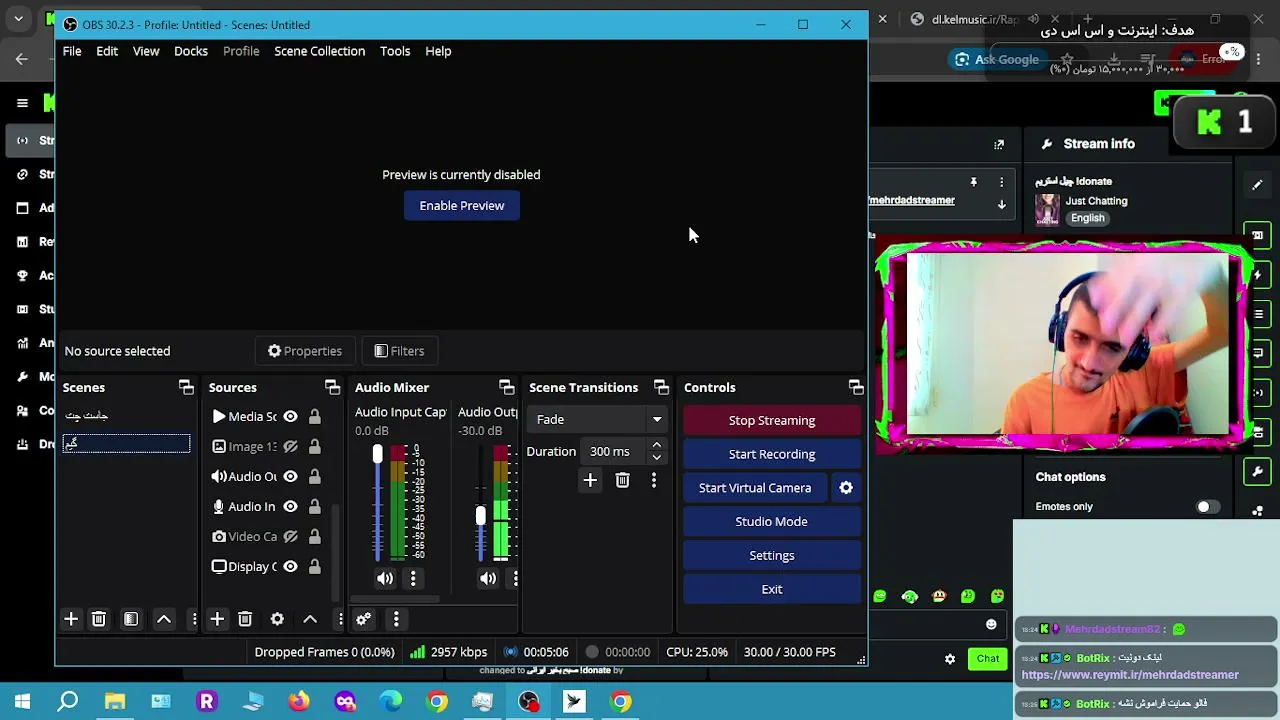Hide the Display Capture source eye toggle
1280x720 pixels.
[290, 567]
